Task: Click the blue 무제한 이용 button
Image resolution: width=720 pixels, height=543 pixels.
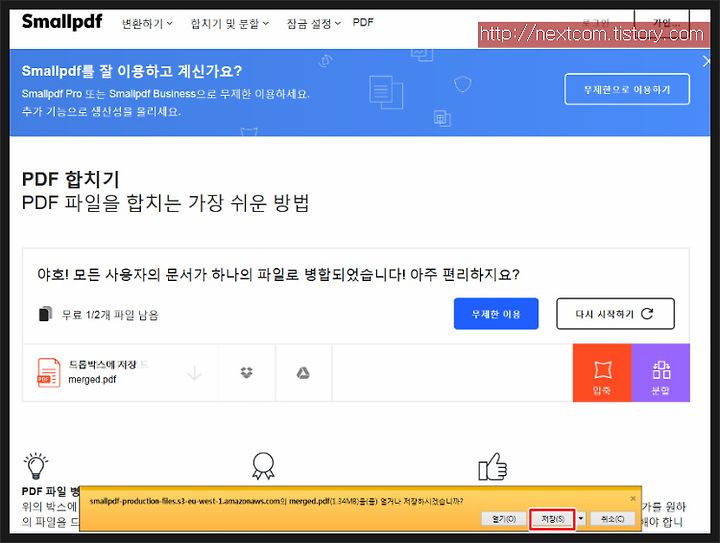Action: 496,314
